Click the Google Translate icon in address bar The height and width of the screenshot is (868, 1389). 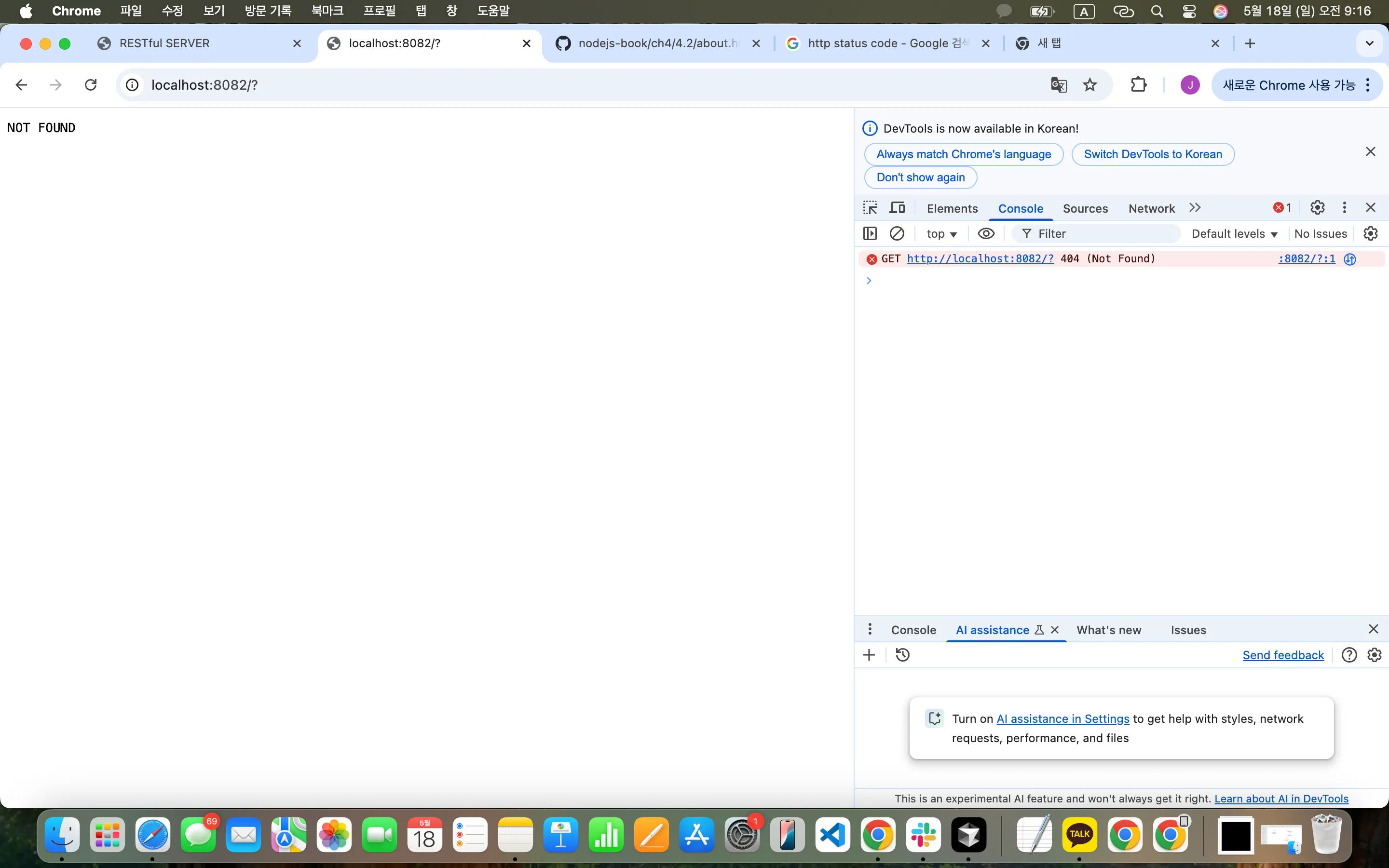point(1059,85)
